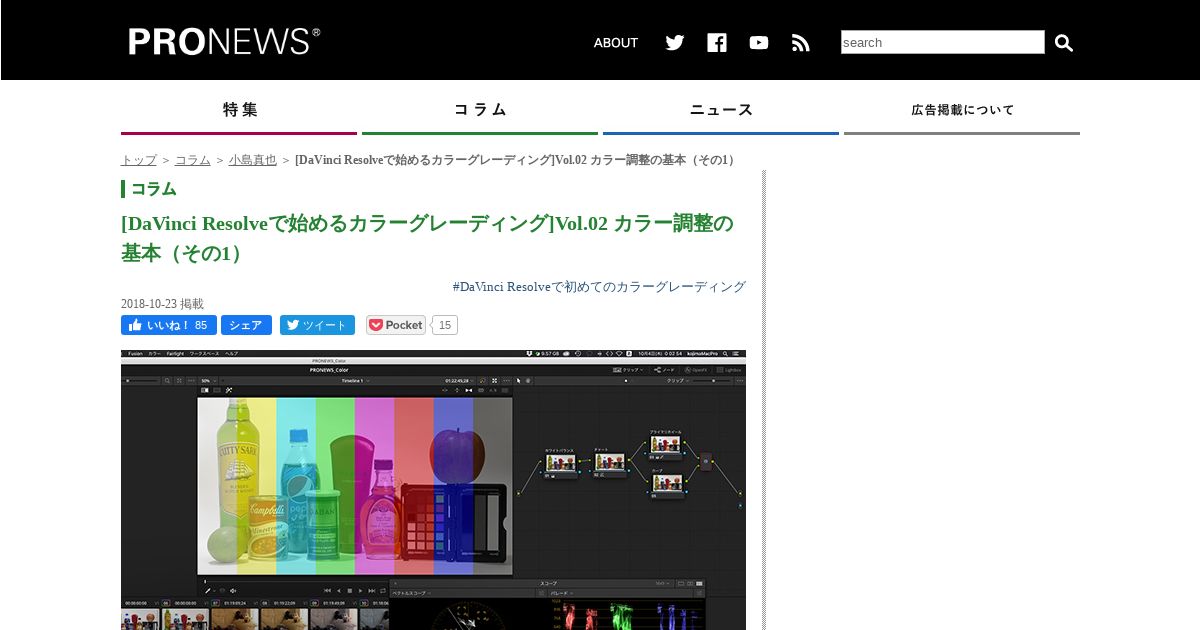Open the YouTube icon in header
This screenshot has width=1200, height=630.
click(759, 43)
